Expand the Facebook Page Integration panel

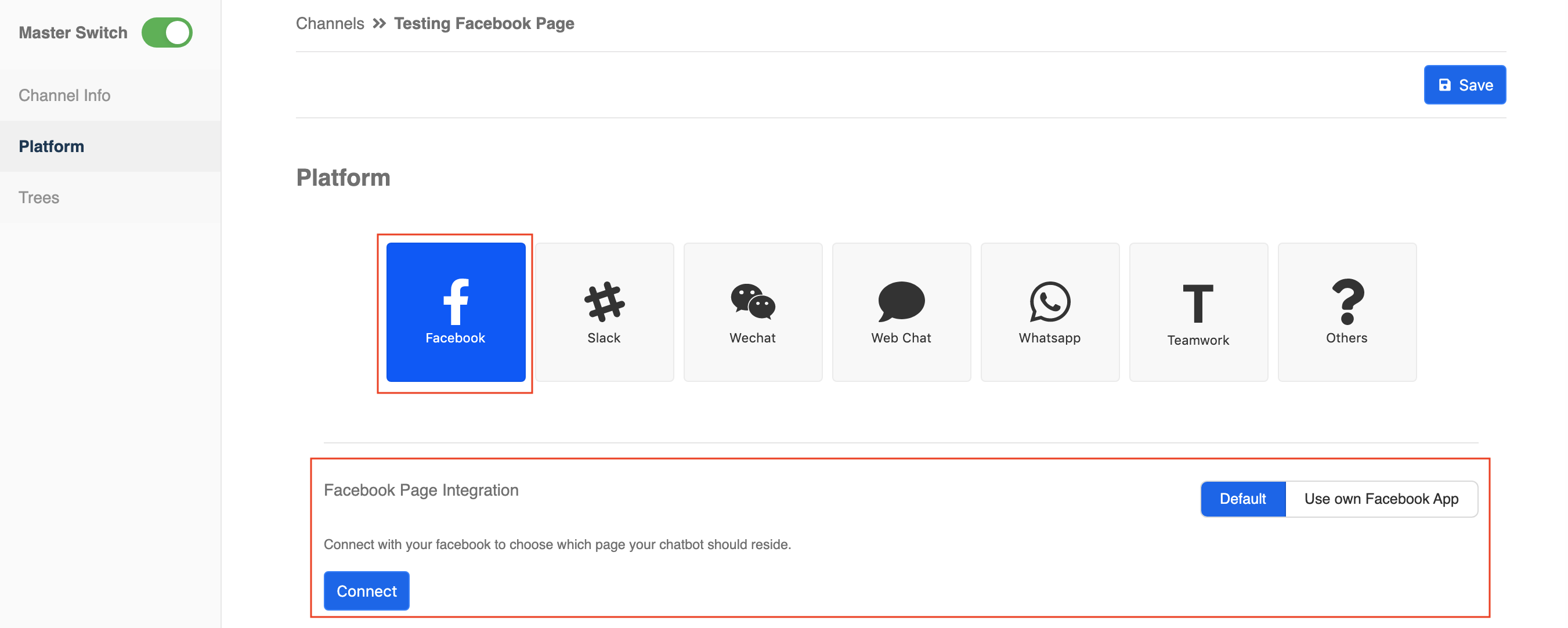(420, 490)
